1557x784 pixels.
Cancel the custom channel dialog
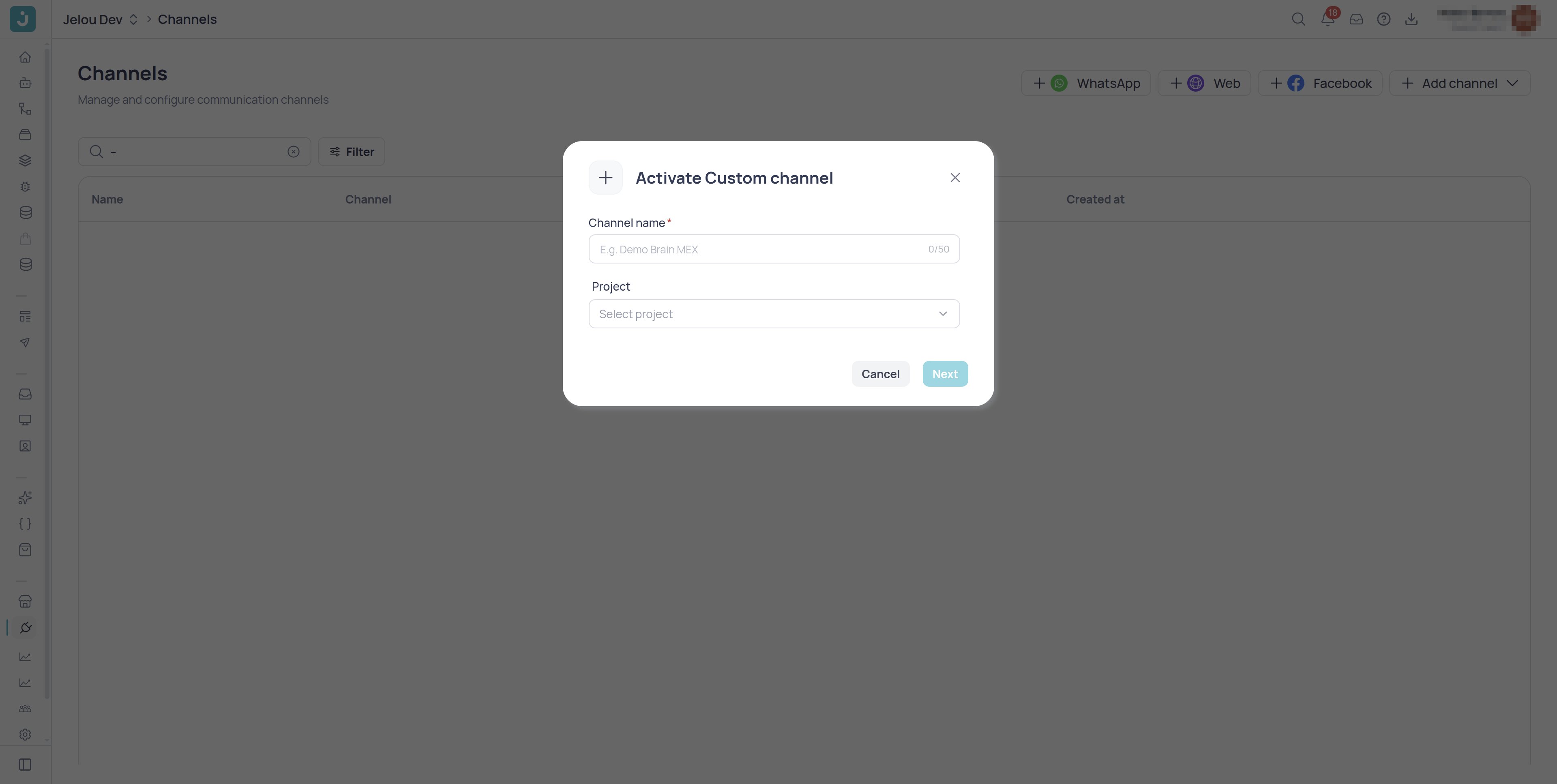click(x=881, y=374)
